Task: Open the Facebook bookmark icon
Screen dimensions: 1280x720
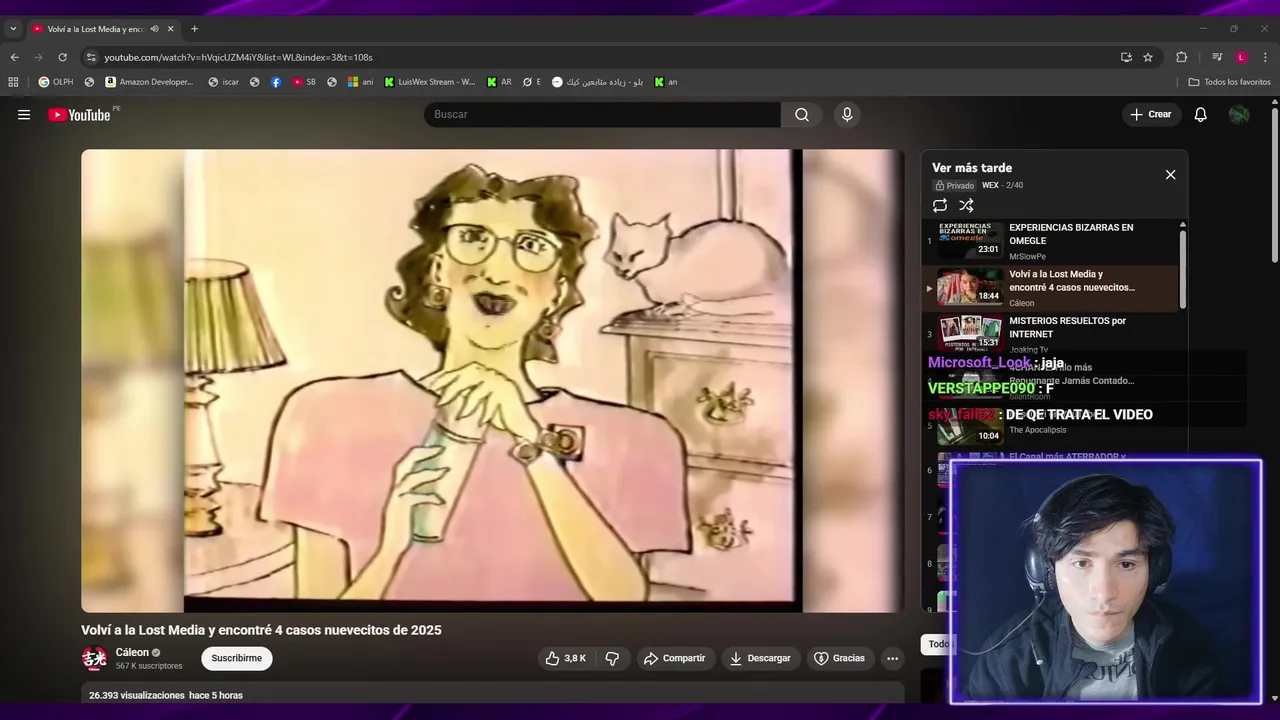Action: point(276,82)
